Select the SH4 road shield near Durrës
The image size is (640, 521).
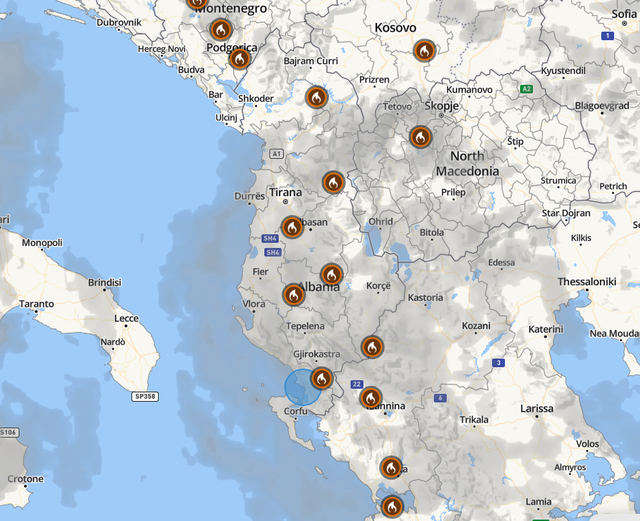pyautogui.click(x=270, y=238)
